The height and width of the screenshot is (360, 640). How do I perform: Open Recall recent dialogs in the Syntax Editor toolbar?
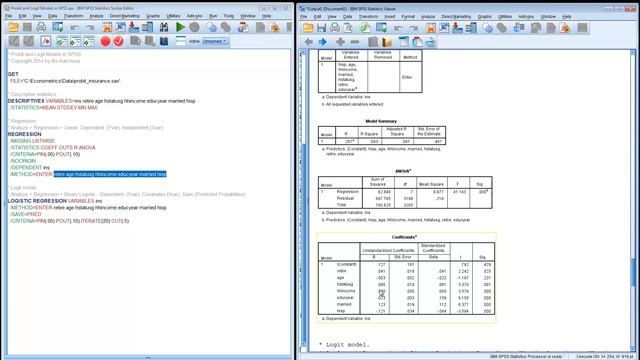(x=58, y=27)
